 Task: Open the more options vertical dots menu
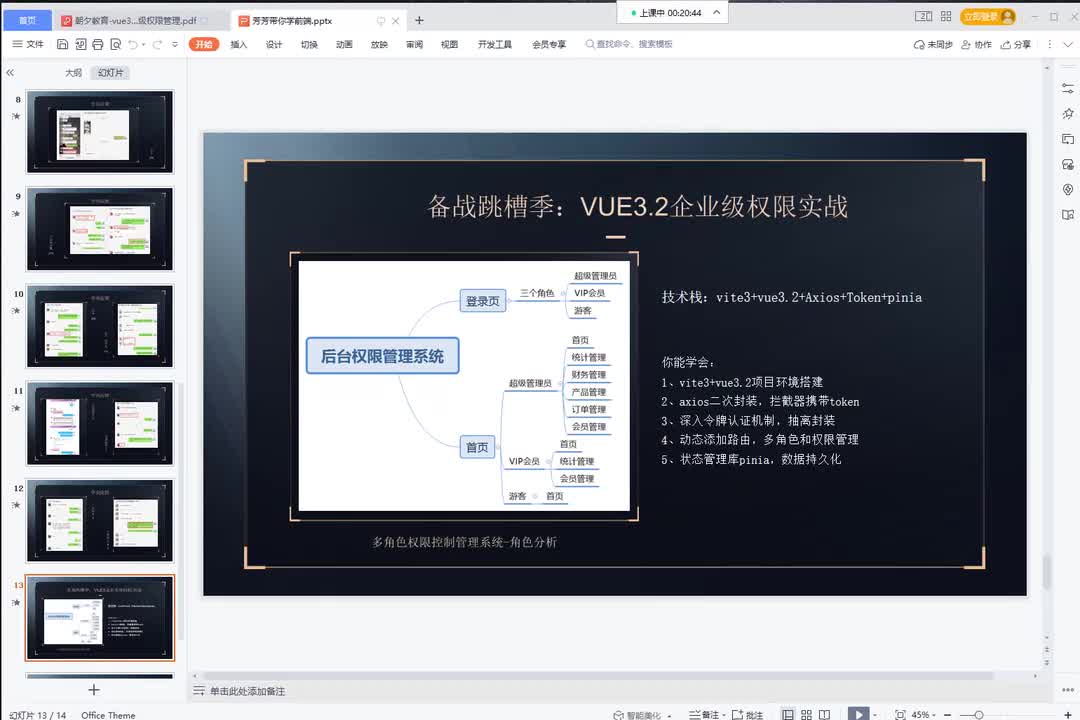point(1049,44)
